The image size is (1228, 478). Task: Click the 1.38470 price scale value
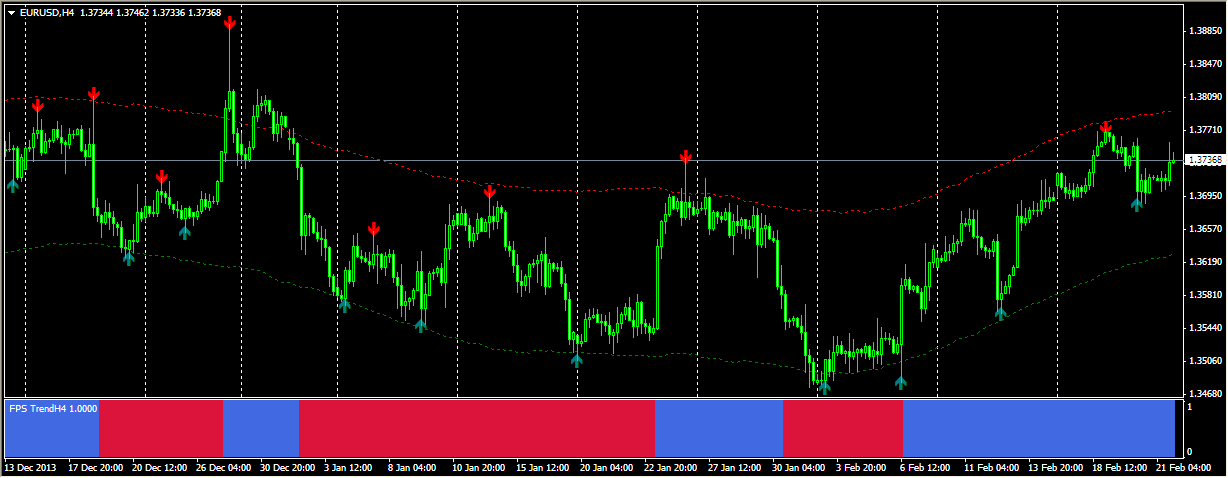pos(1208,64)
